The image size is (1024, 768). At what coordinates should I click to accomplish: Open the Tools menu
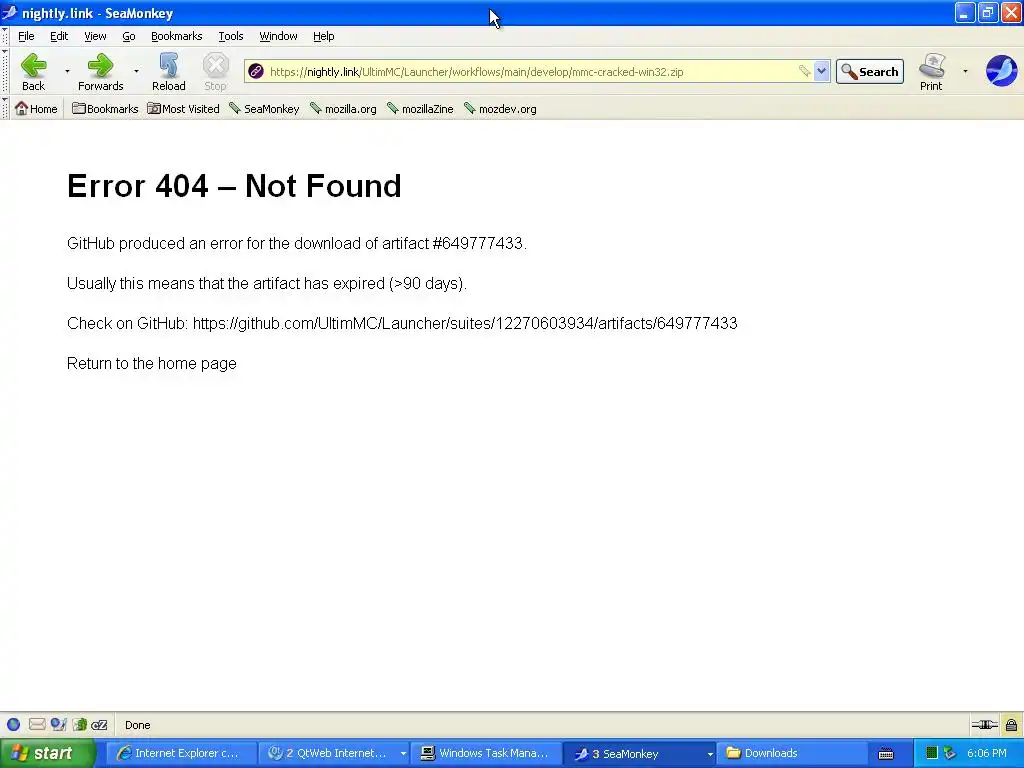[231, 36]
